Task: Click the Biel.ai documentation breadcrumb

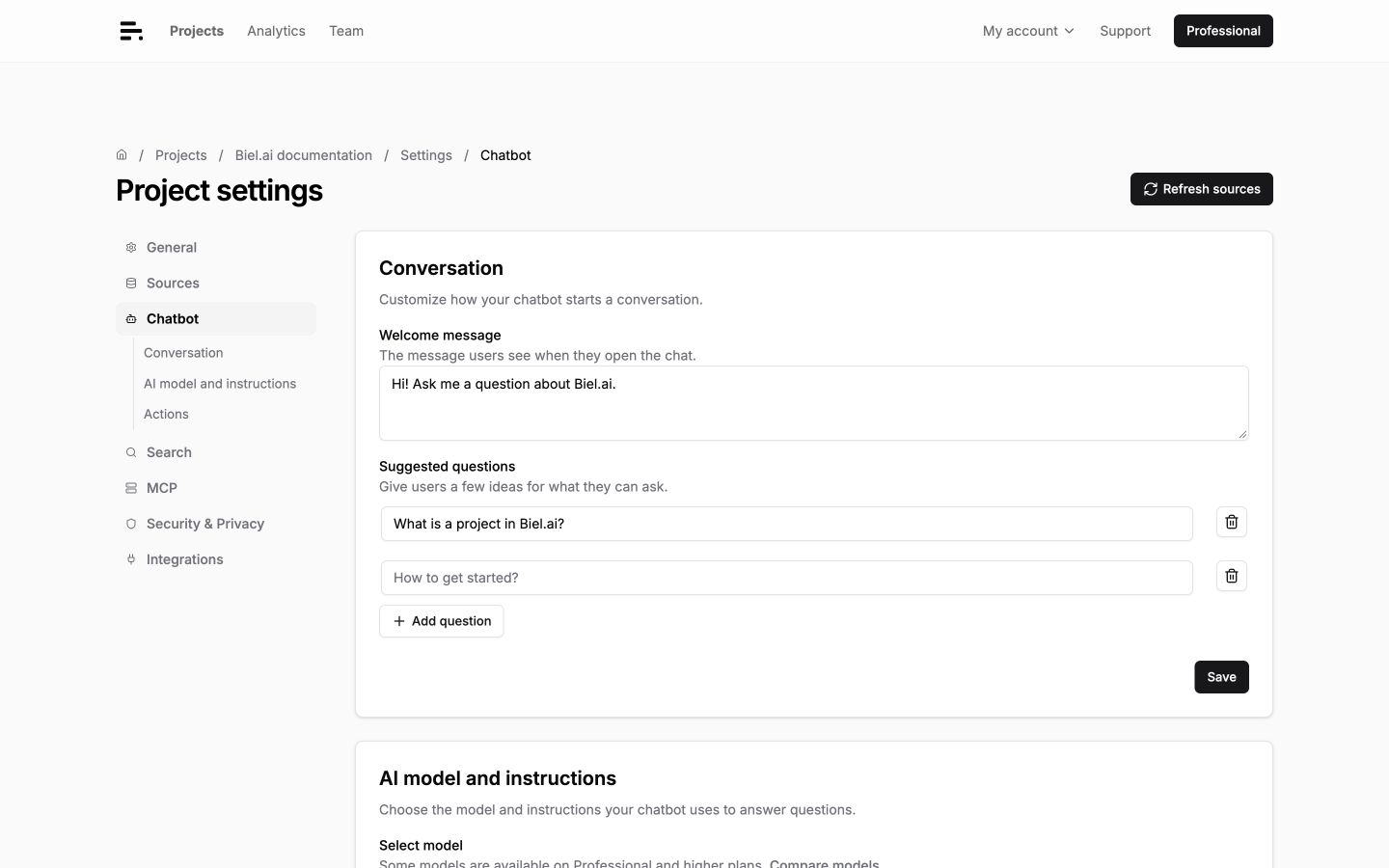Action: click(x=303, y=155)
